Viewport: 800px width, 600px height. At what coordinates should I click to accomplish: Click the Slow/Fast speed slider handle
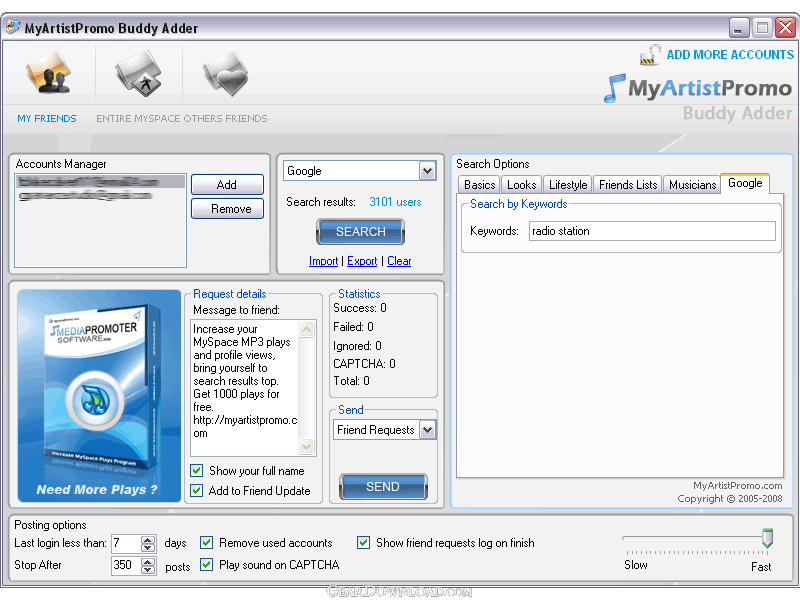click(x=767, y=539)
